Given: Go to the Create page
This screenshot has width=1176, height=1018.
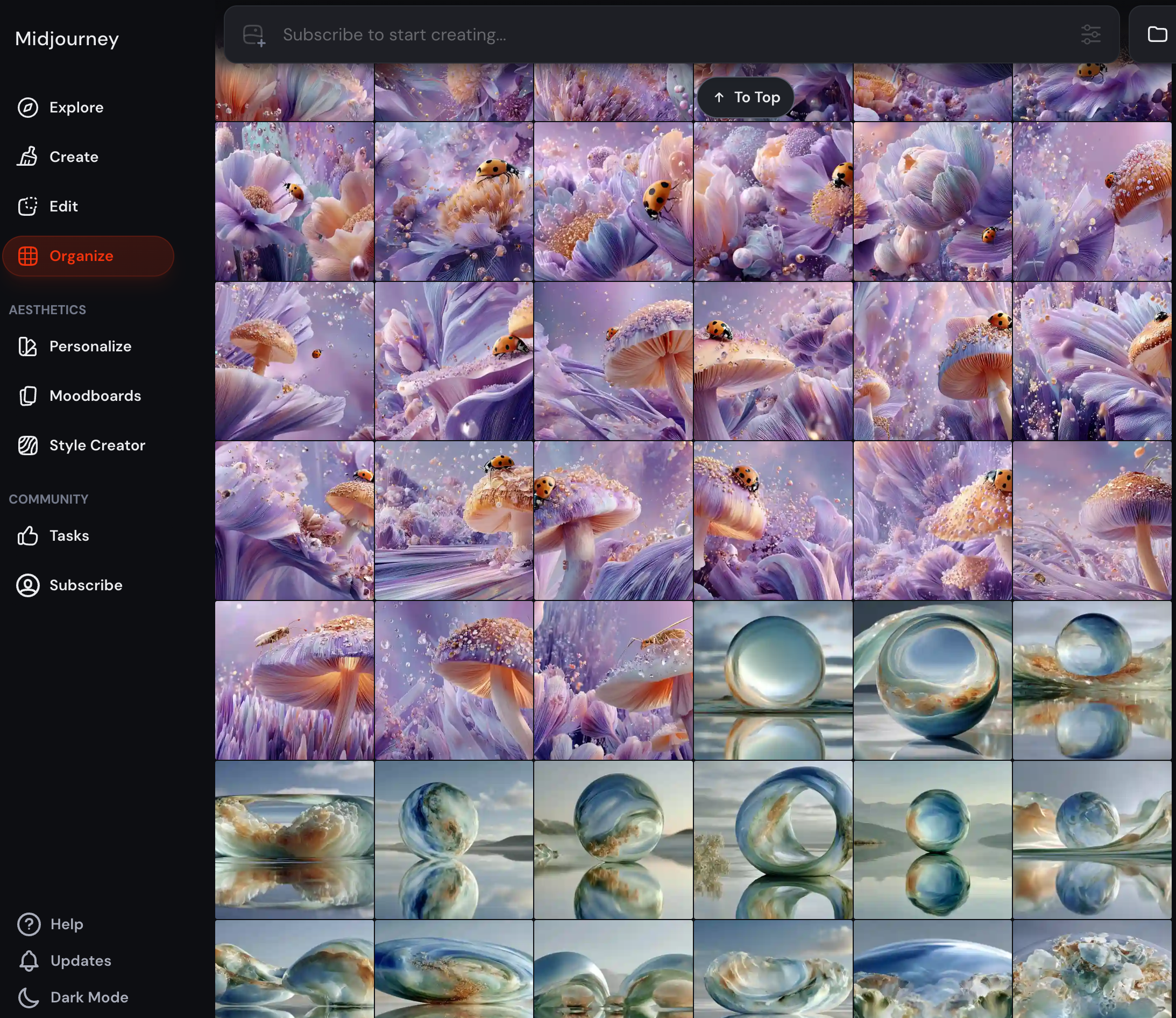Looking at the screenshot, I should click(x=74, y=157).
